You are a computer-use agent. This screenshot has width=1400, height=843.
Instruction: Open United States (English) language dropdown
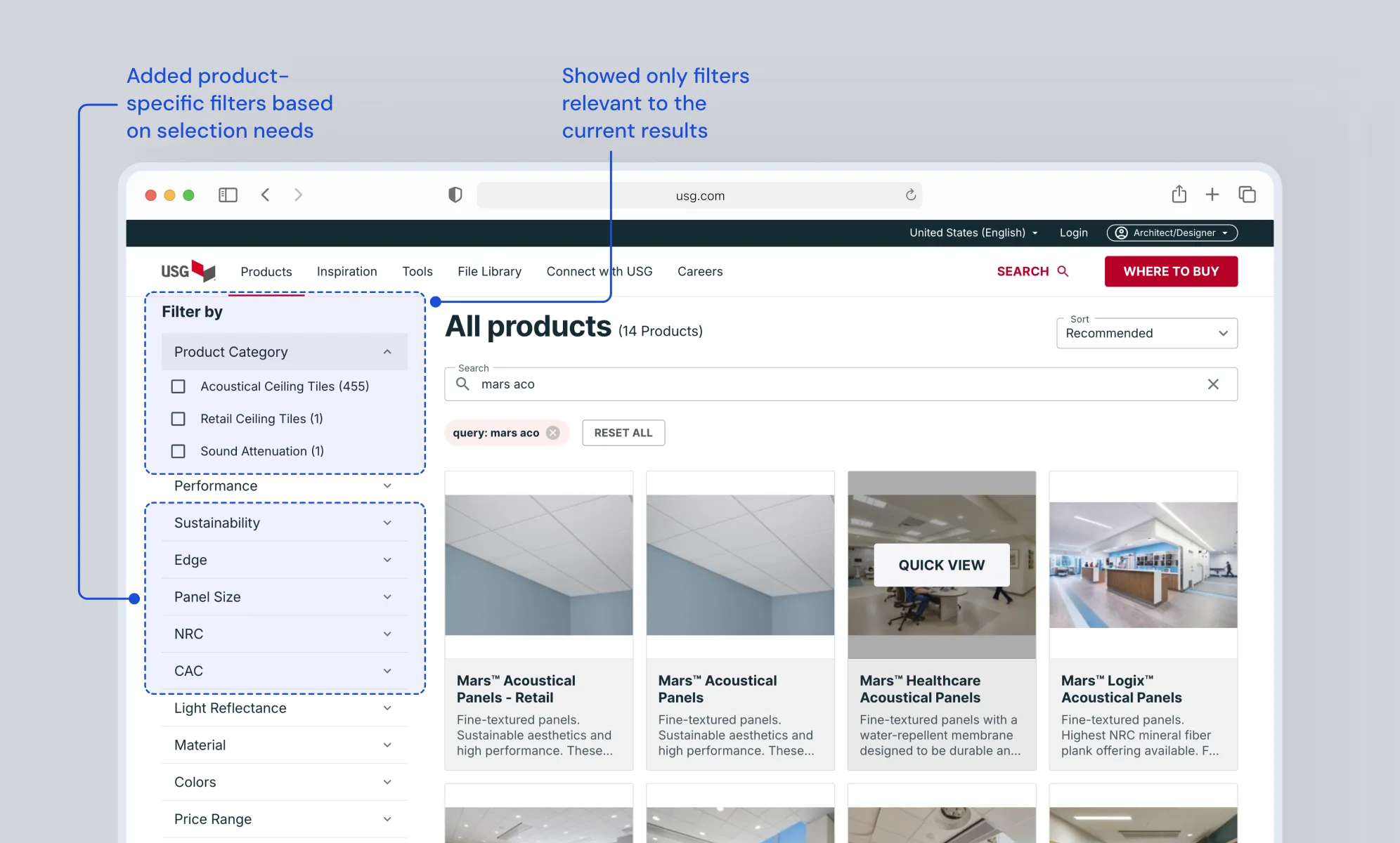click(973, 233)
